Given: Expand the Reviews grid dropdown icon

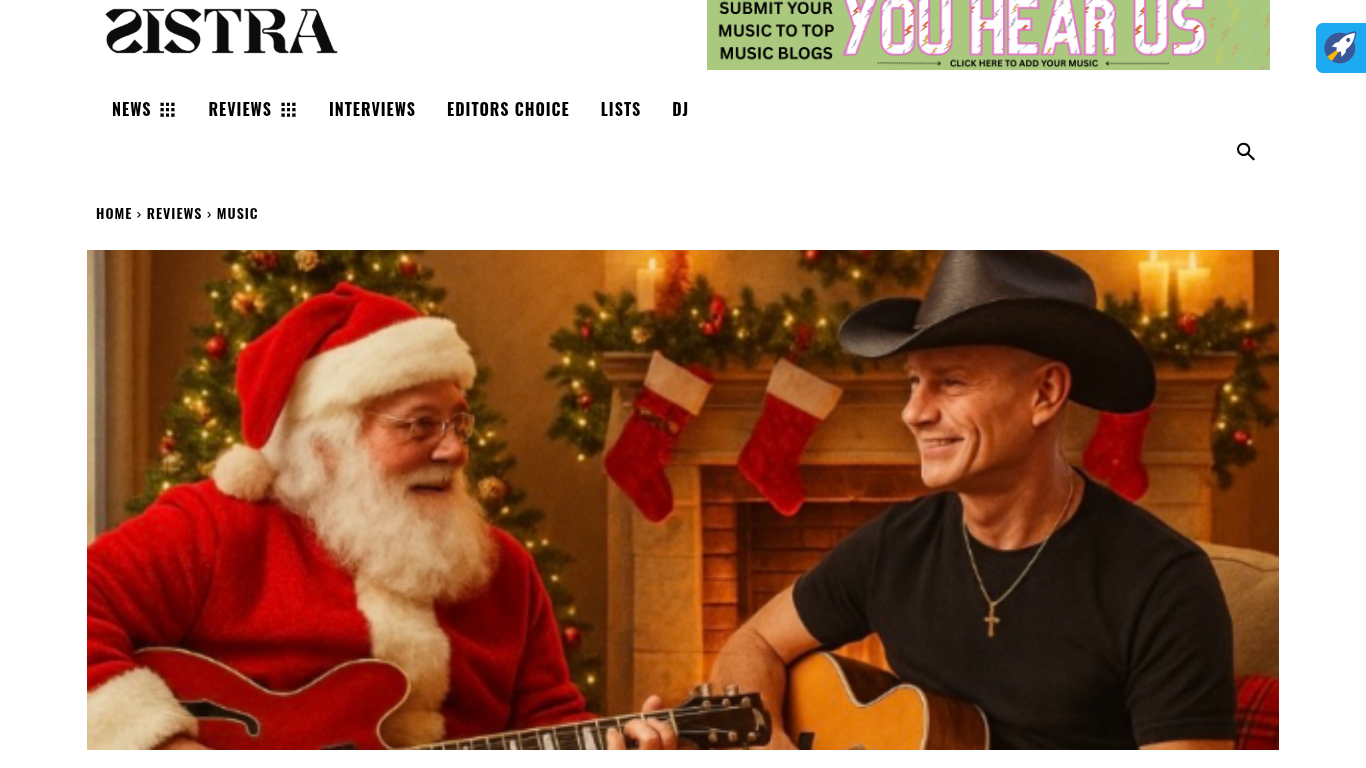Looking at the screenshot, I should point(289,110).
